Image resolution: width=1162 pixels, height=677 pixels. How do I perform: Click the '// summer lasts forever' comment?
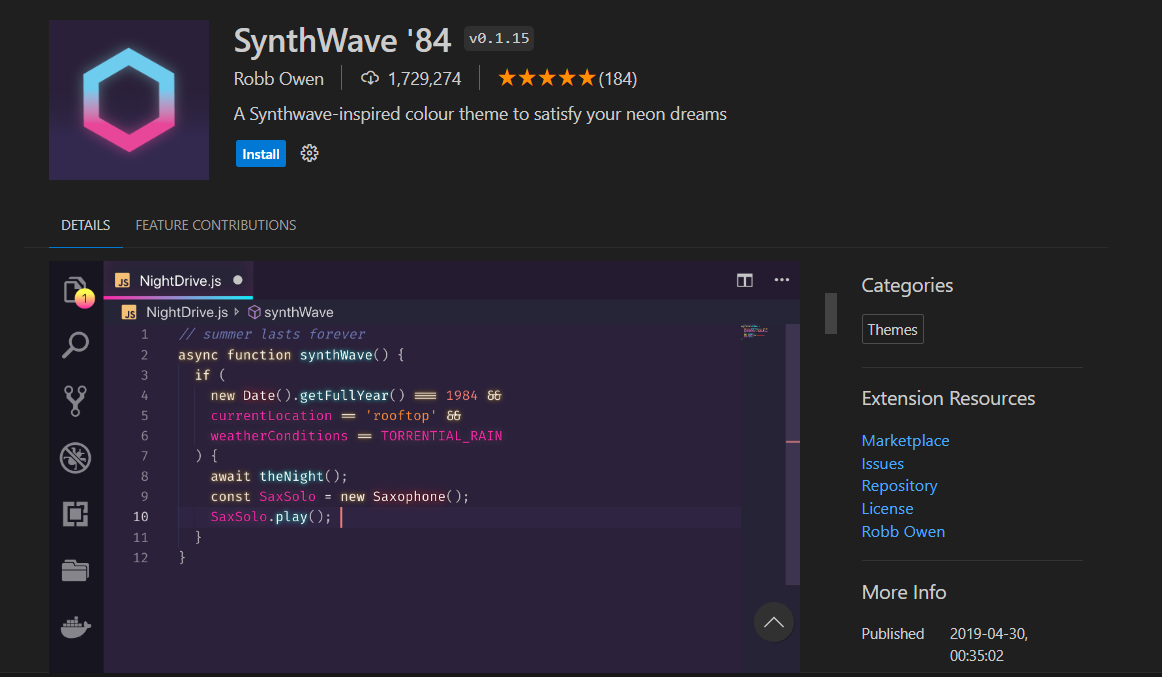tap(272, 335)
